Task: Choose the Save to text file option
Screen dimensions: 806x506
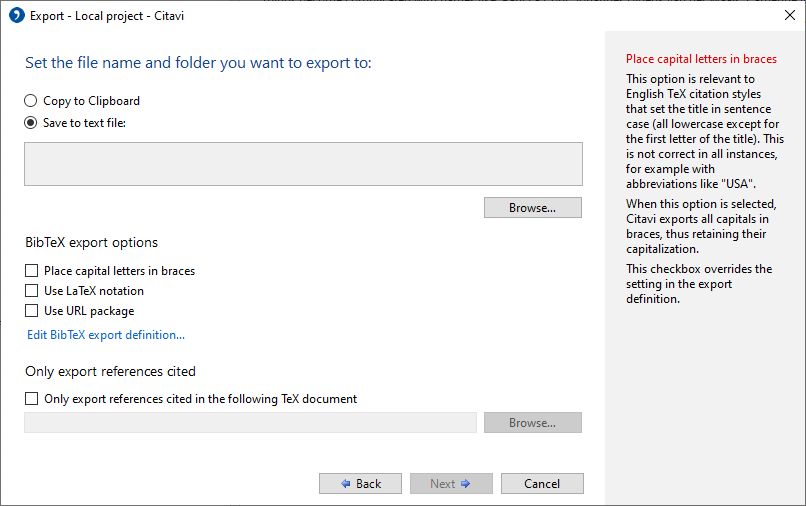Action: (x=32, y=123)
